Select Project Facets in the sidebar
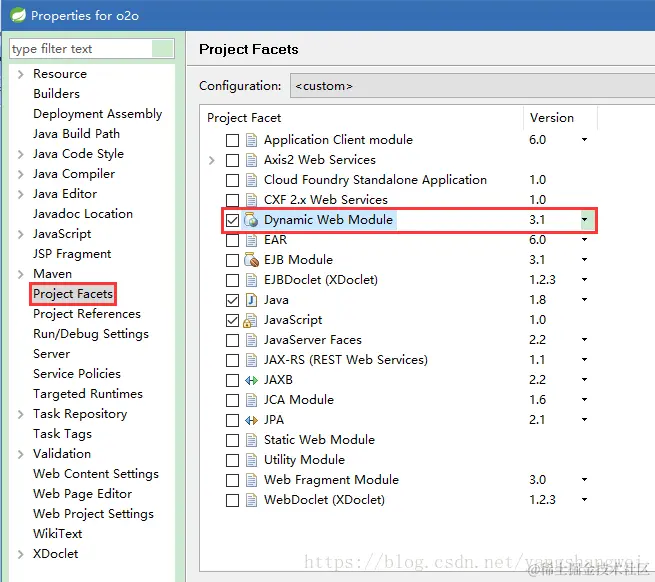This screenshot has height=582, width=655. [x=73, y=294]
